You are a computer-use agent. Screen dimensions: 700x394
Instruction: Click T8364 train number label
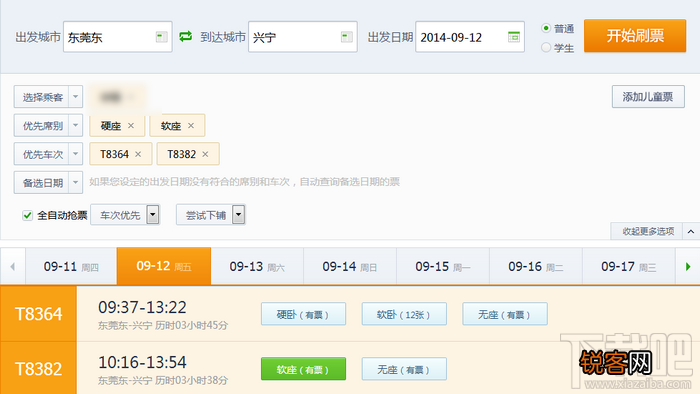38,314
